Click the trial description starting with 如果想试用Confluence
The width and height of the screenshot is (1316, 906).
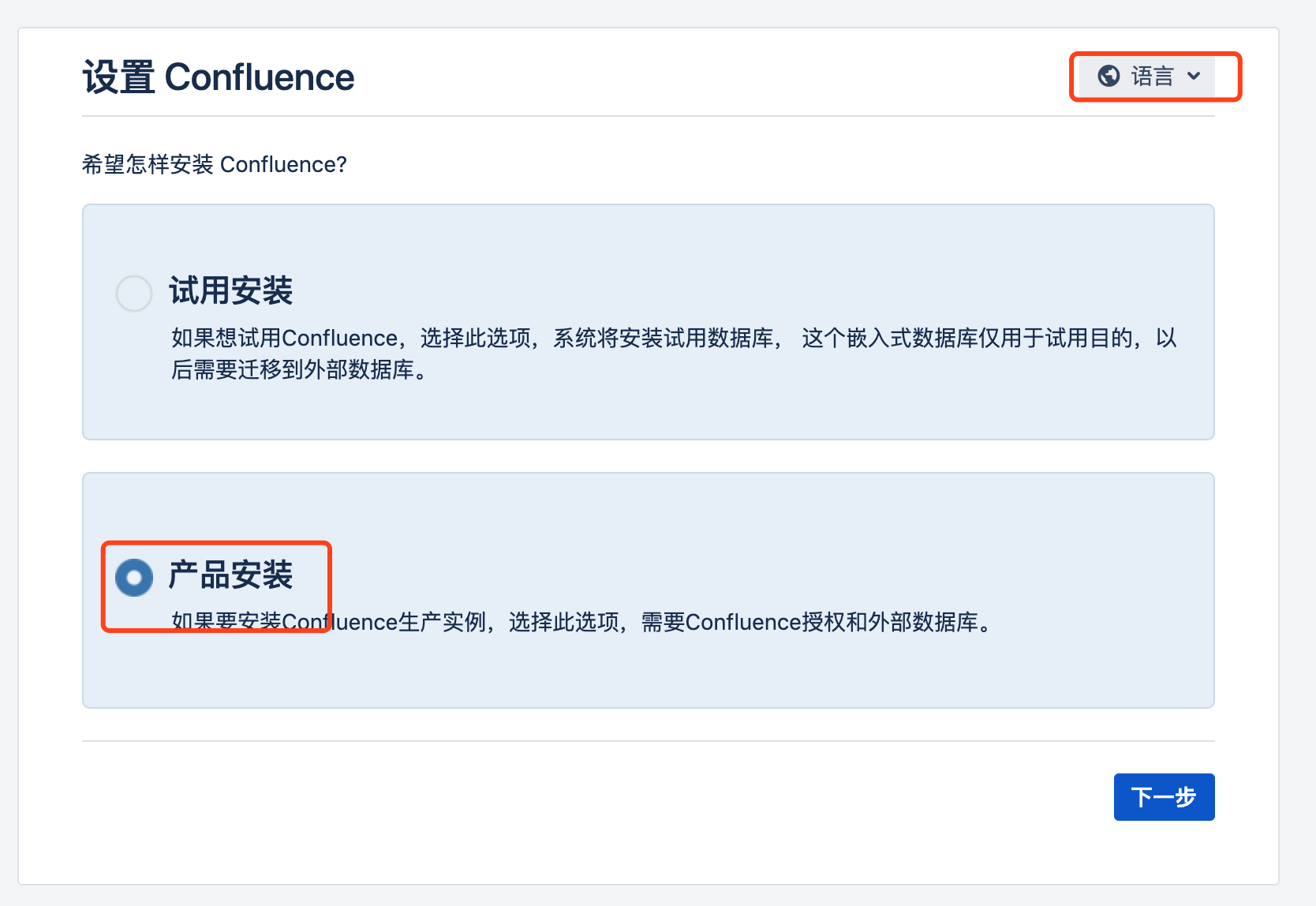point(473,339)
